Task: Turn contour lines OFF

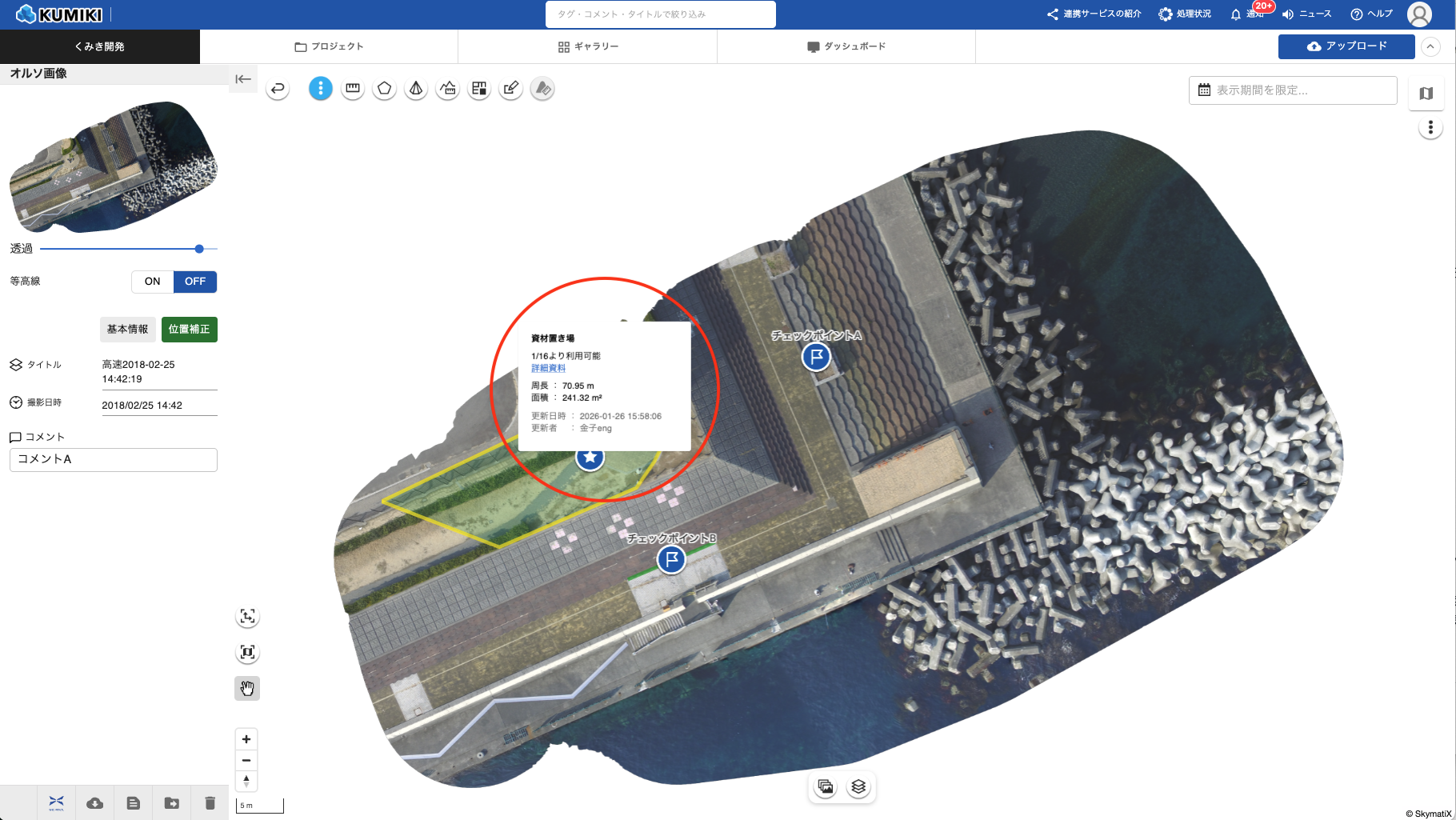Action: (x=195, y=282)
